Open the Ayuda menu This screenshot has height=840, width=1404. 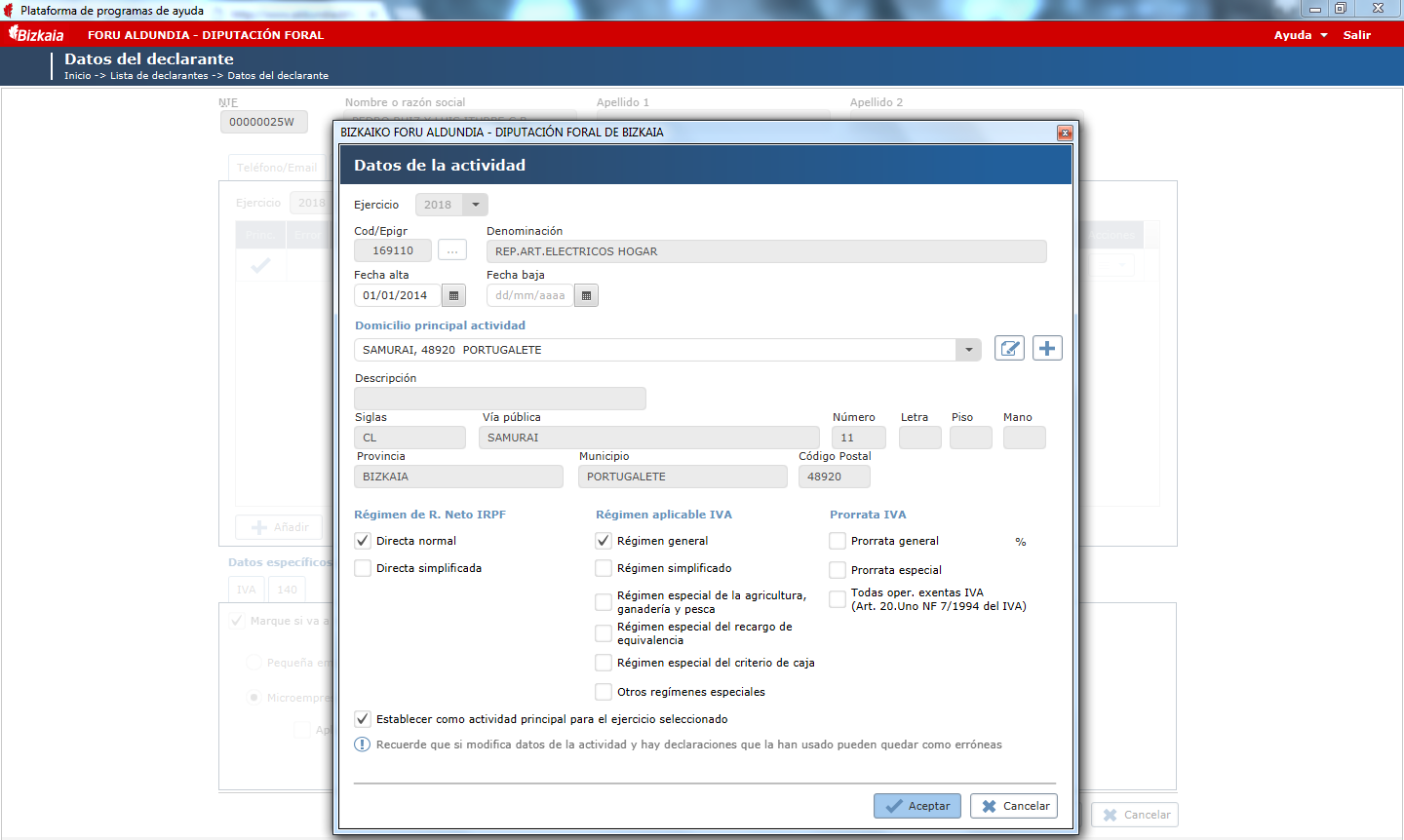coord(1301,35)
